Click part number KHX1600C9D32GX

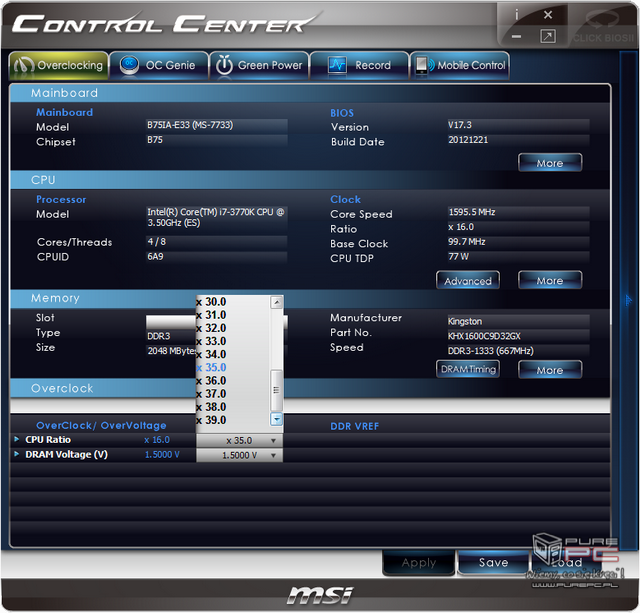518,336
